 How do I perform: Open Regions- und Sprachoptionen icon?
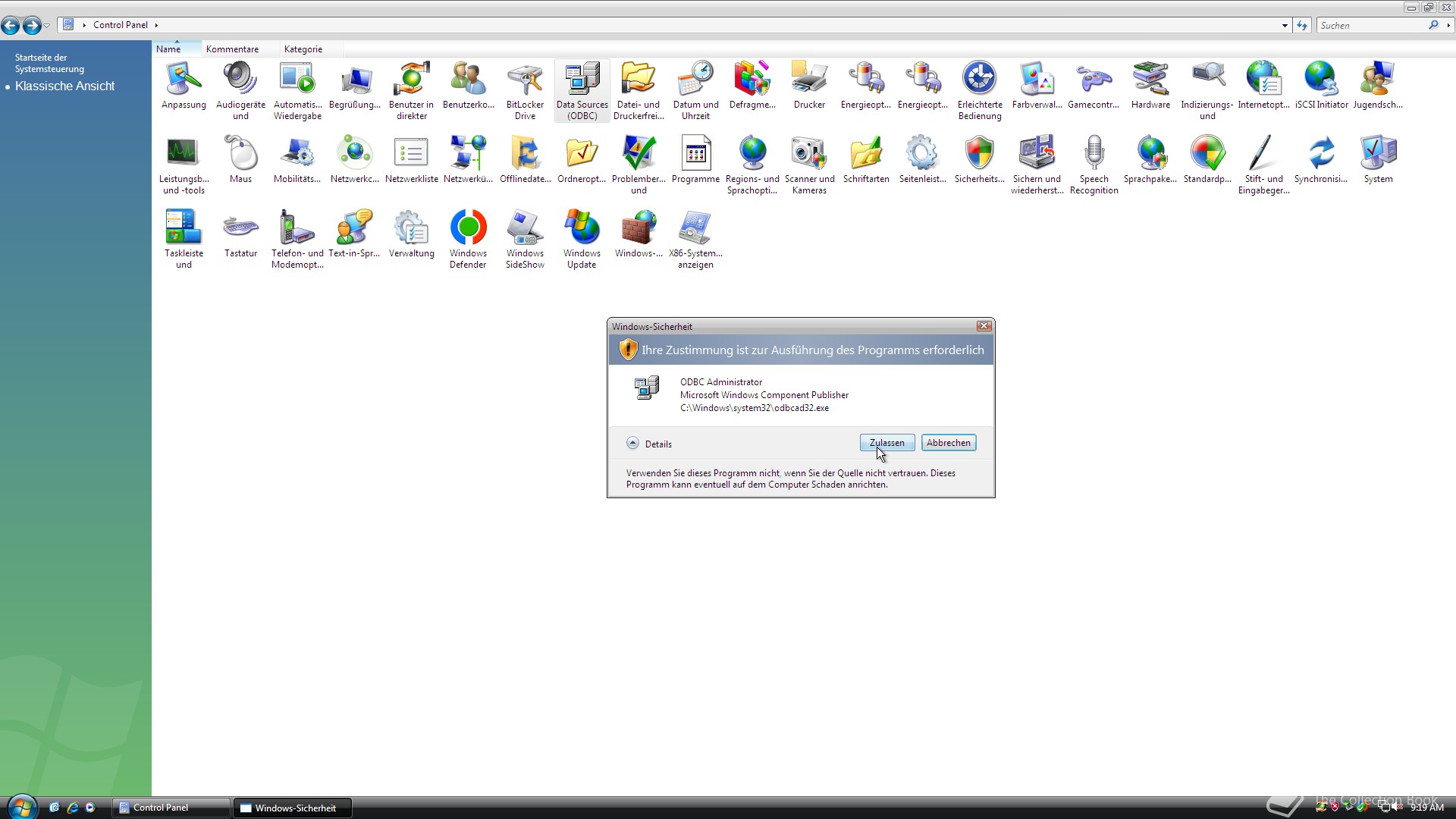click(752, 165)
